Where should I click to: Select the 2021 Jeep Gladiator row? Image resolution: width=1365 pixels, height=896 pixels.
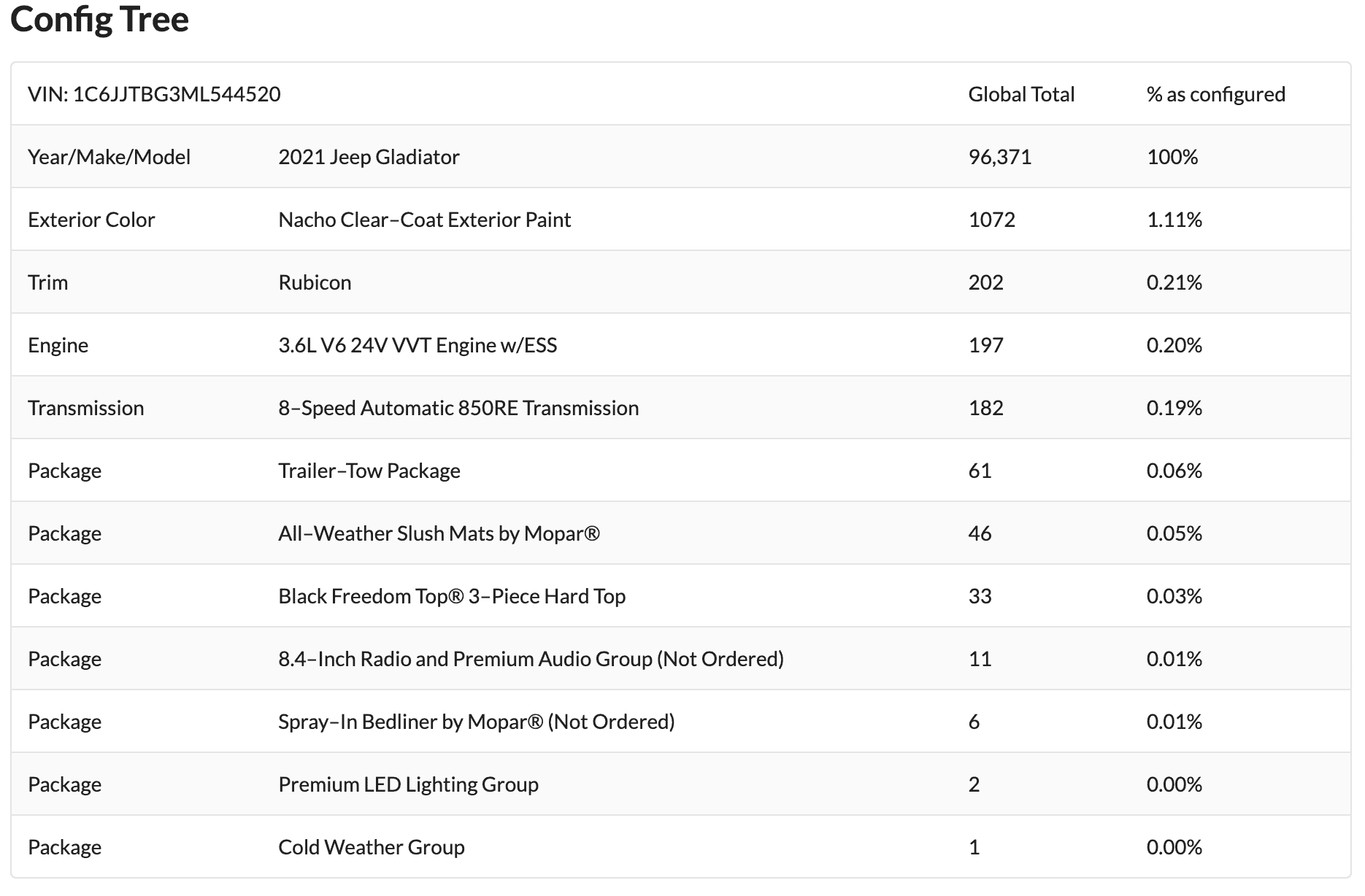(680, 157)
